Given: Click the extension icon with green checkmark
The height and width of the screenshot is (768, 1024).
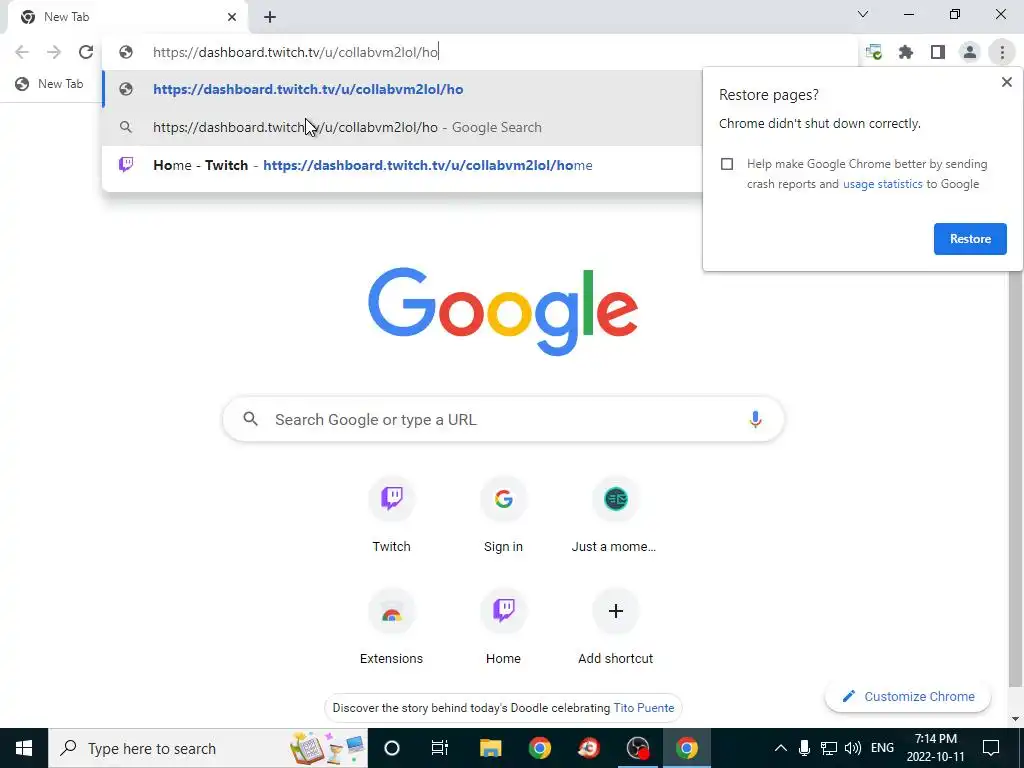Looking at the screenshot, I should [x=874, y=52].
